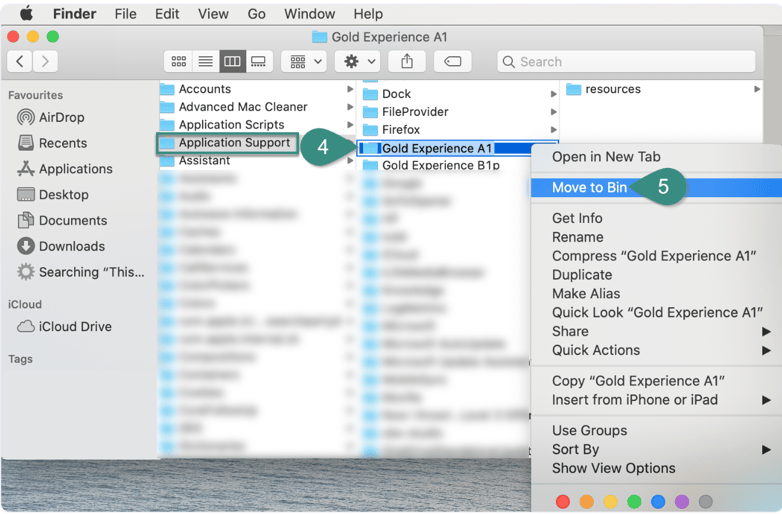
Task: Open the Edit menu
Action: coord(167,13)
